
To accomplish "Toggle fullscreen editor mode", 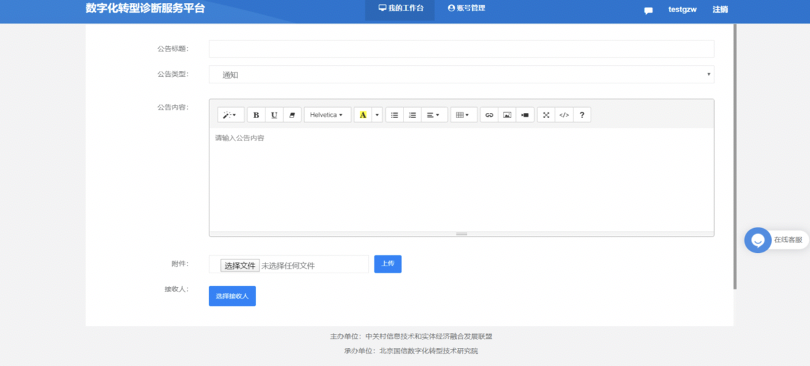I will point(546,115).
